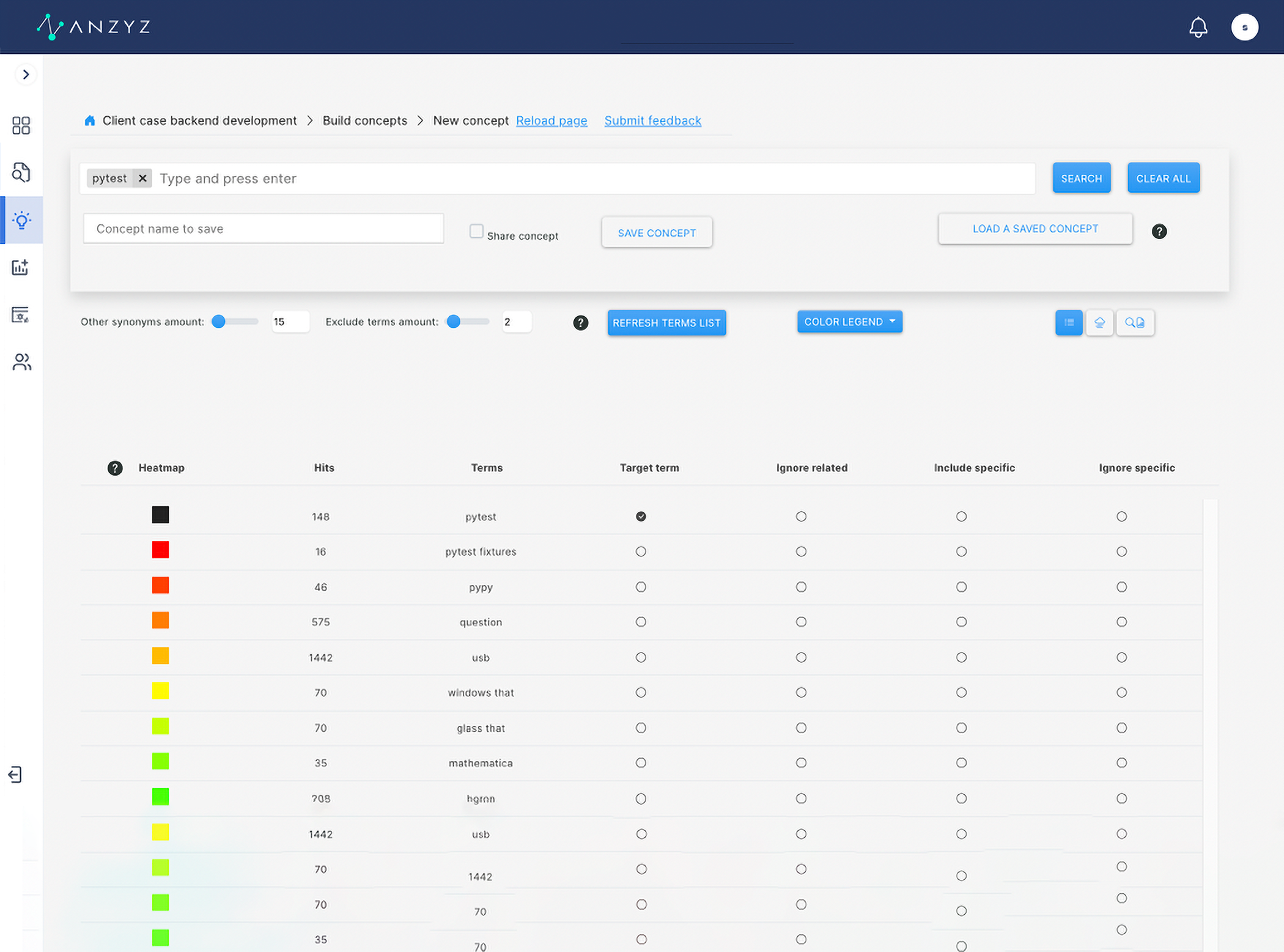Go to Client case backend development breadcrumb

pos(199,120)
